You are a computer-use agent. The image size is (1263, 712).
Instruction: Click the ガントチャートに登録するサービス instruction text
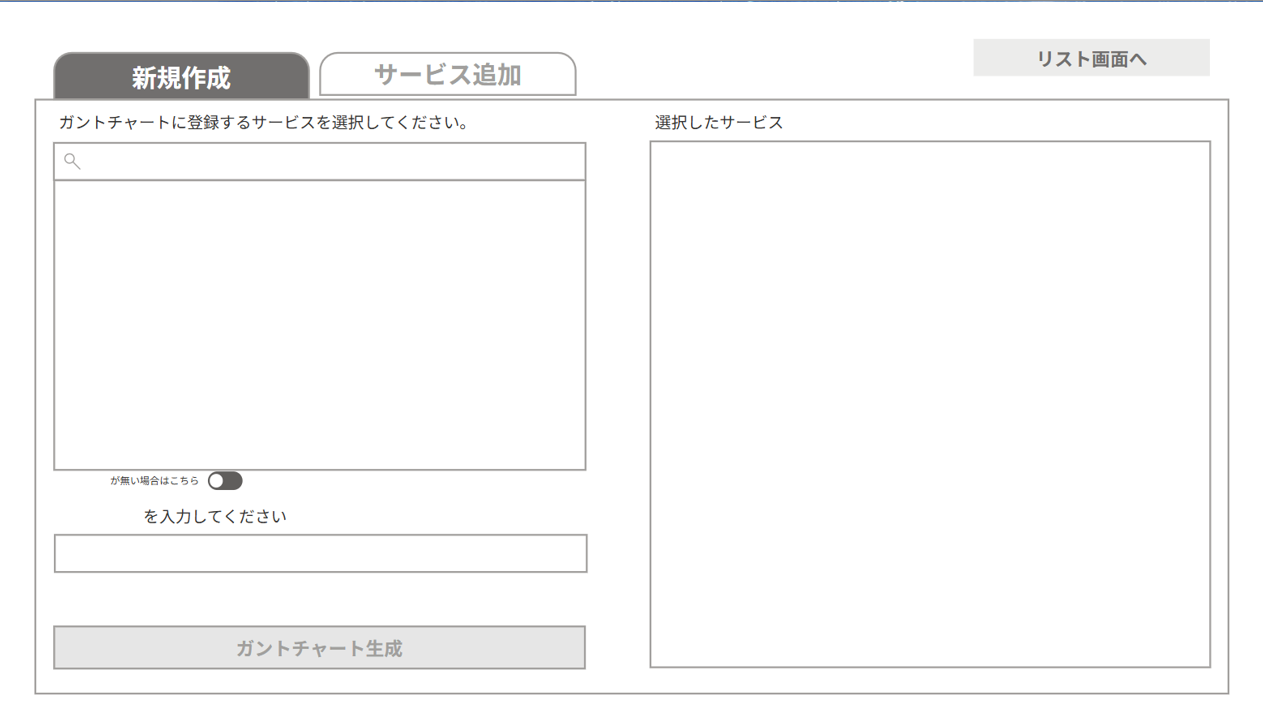tap(264, 123)
